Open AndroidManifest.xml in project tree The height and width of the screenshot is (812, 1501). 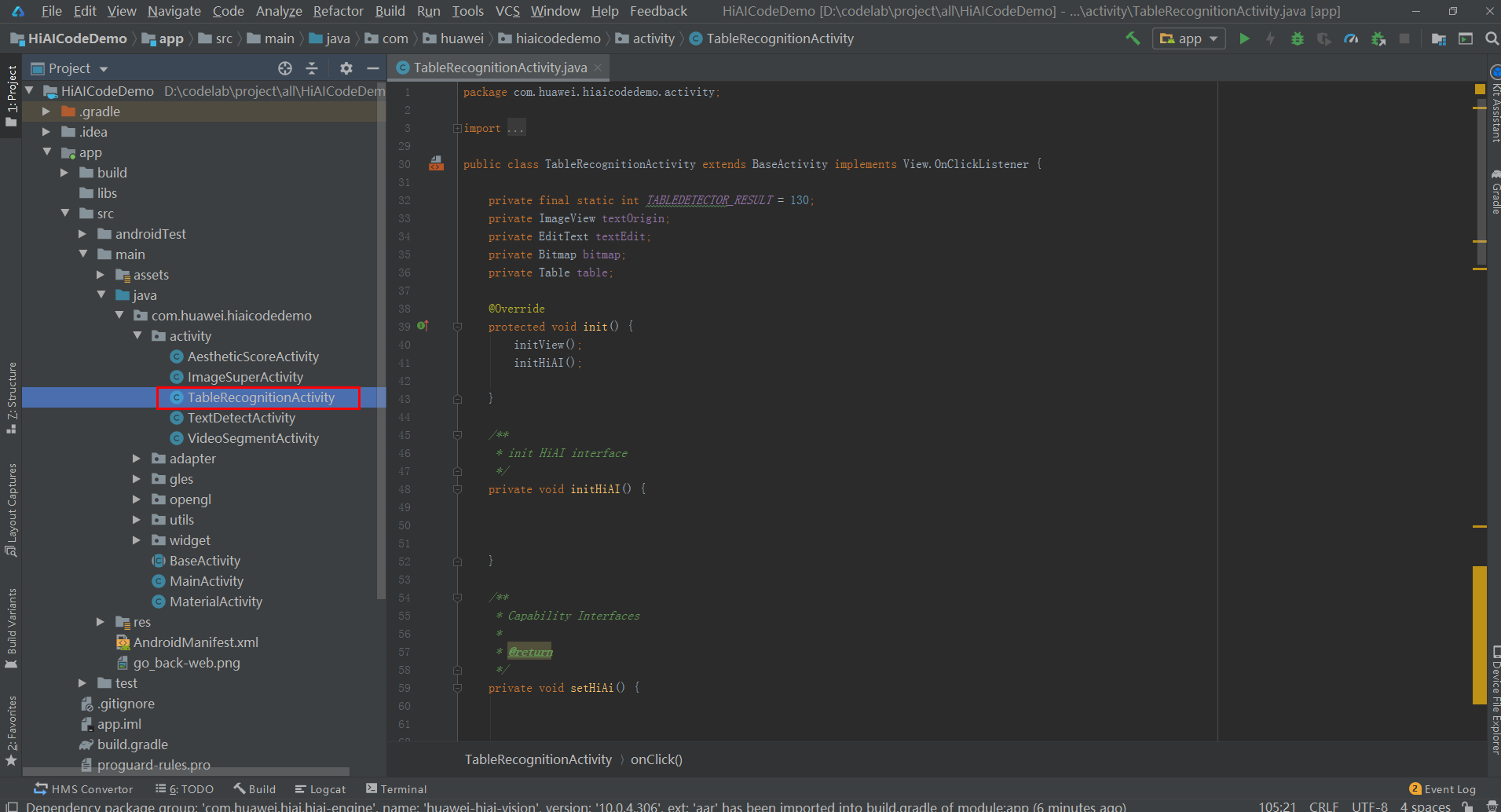[x=195, y=642]
